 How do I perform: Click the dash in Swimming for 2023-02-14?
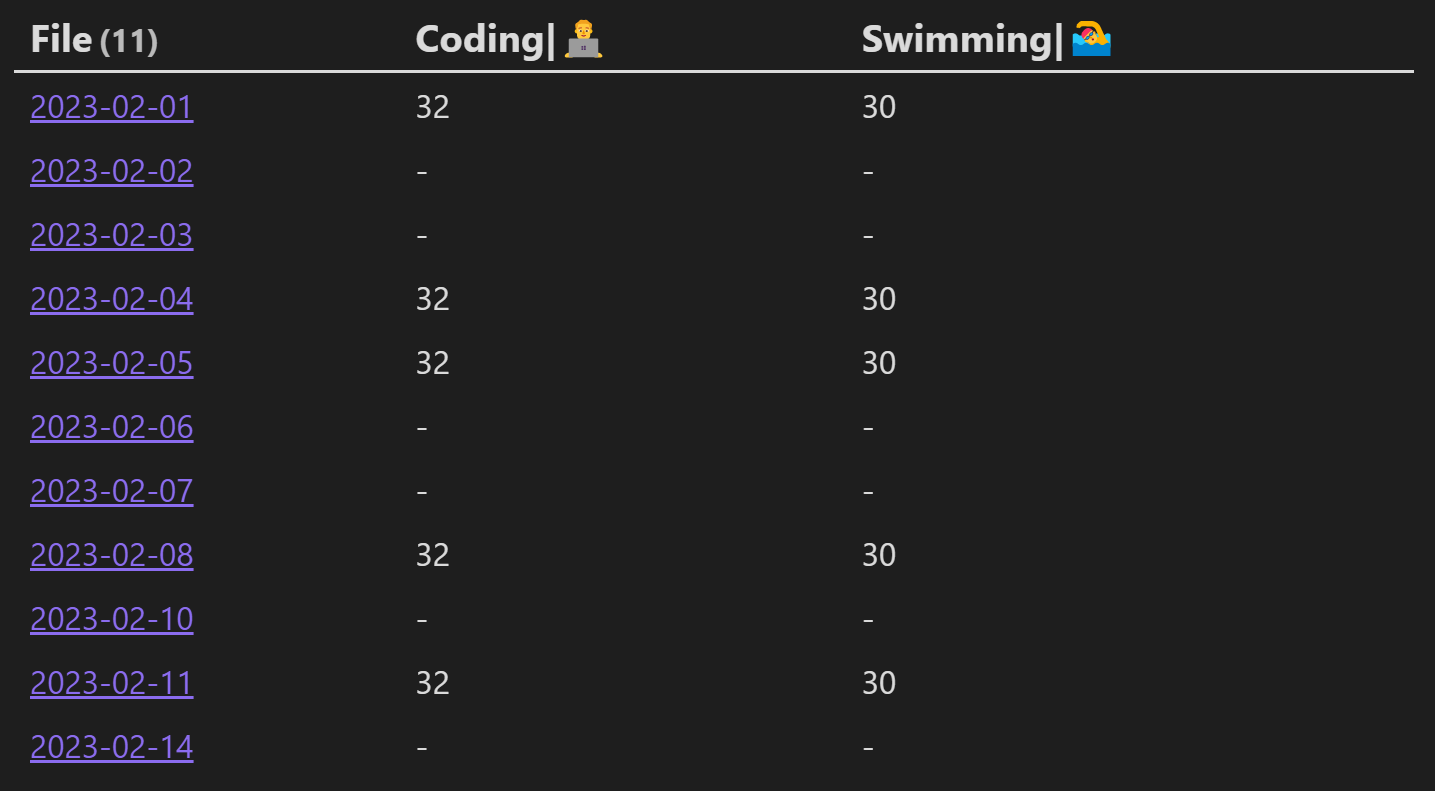(866, 747)
